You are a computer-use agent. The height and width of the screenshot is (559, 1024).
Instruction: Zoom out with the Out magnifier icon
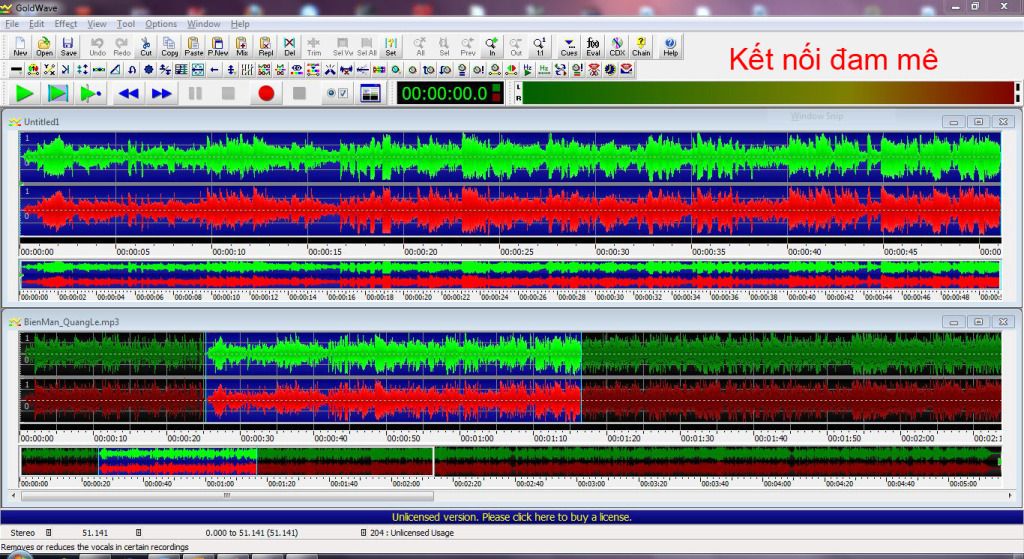pos(516,46)
